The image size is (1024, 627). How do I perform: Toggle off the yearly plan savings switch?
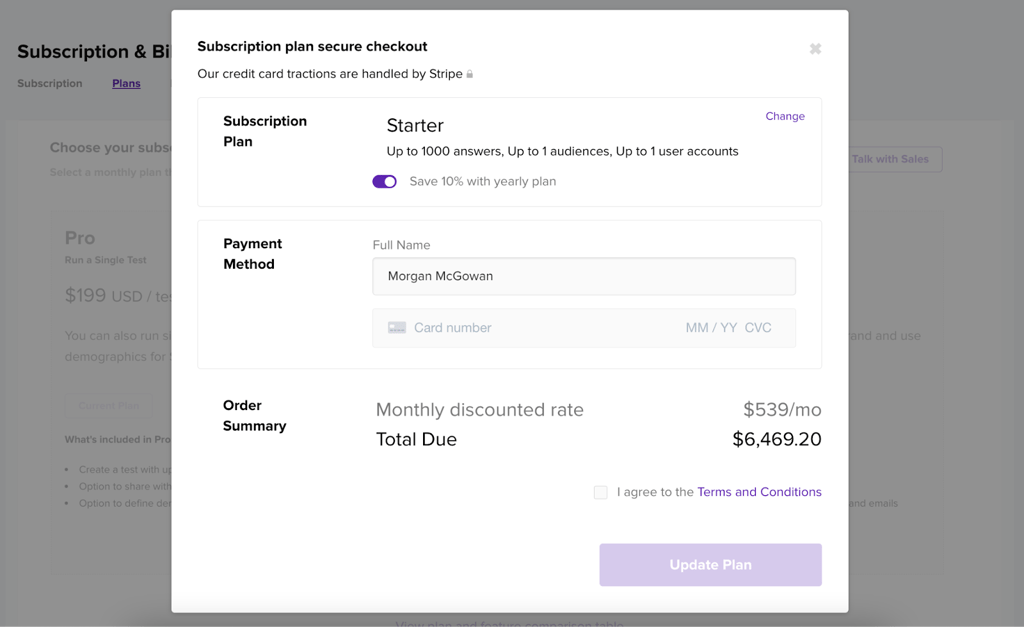(x=385, y=182)
